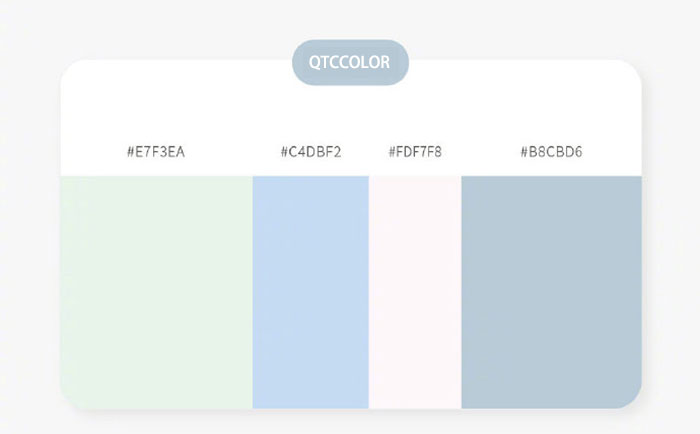Screen dimensions: 700x434
Task: Select the gray-blue color swatch
Action: (x=551, y=291)
